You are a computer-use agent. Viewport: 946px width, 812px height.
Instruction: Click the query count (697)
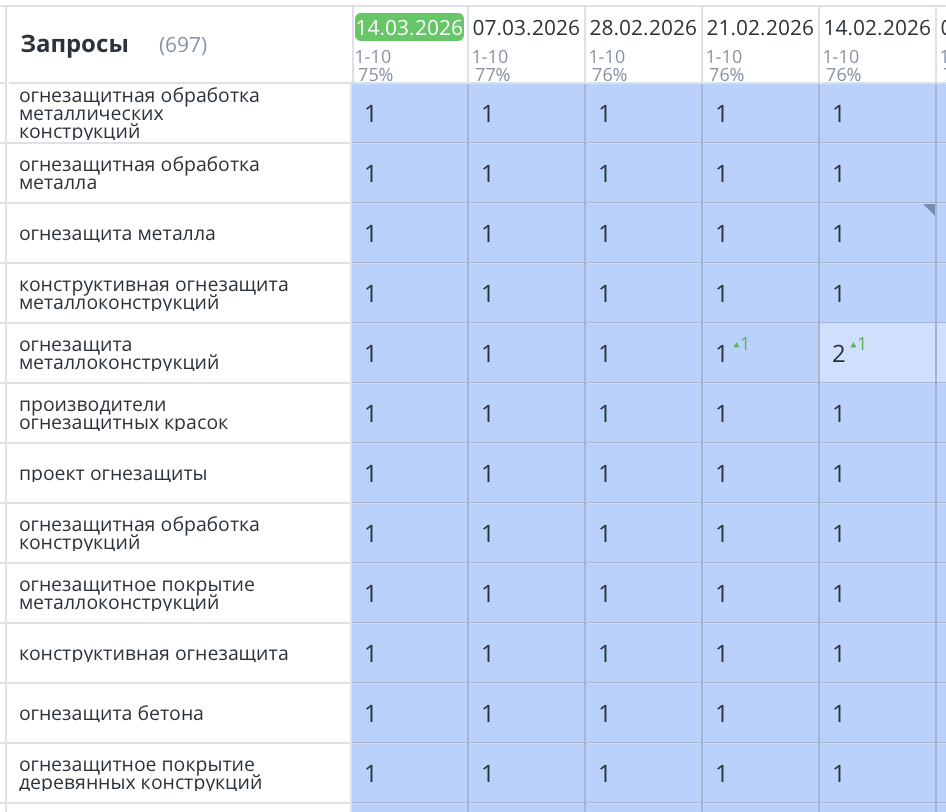pos(183,45)
